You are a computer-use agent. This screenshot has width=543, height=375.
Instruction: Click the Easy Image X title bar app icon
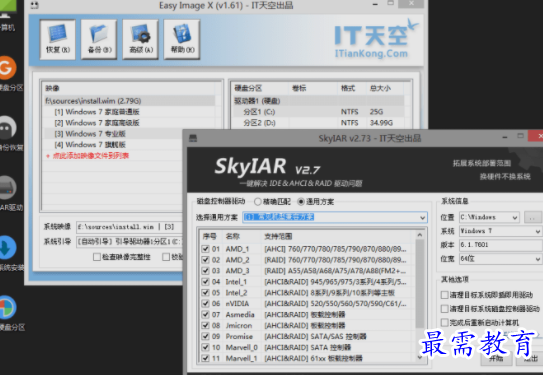(35, 5)
